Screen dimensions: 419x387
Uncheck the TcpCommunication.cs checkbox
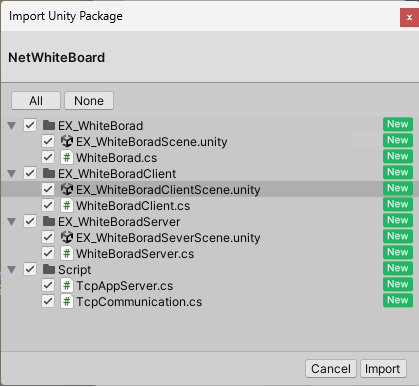48,301
